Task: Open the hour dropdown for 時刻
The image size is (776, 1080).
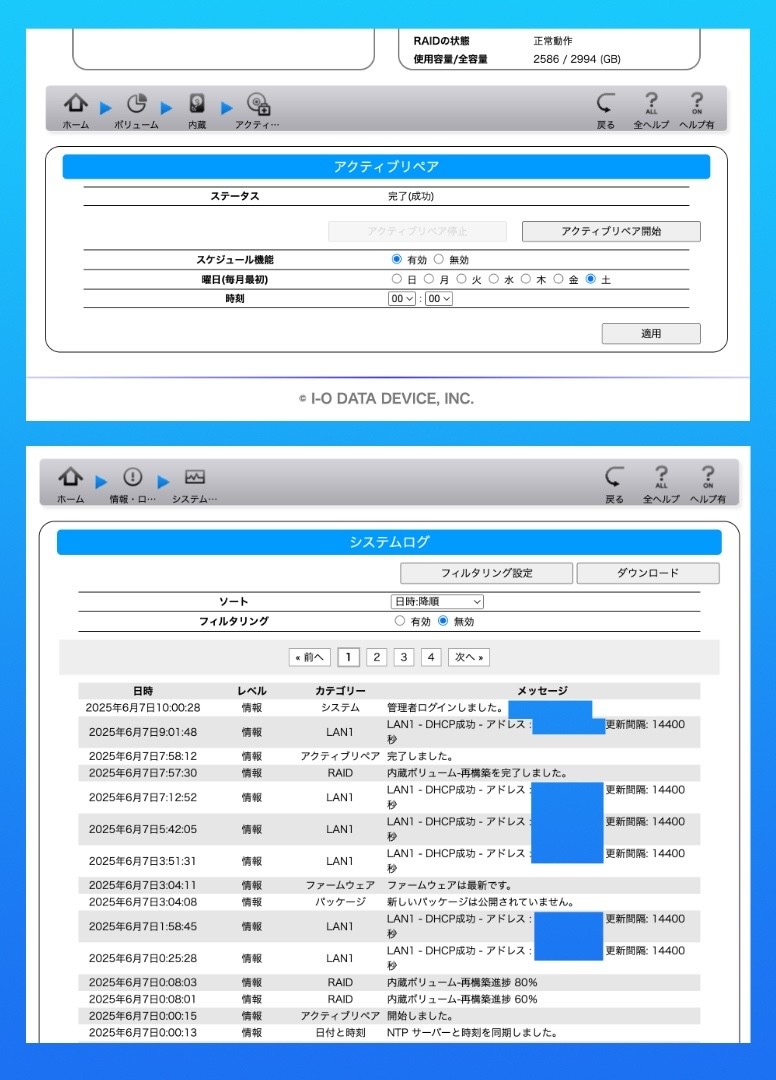Action: point(401,299)
